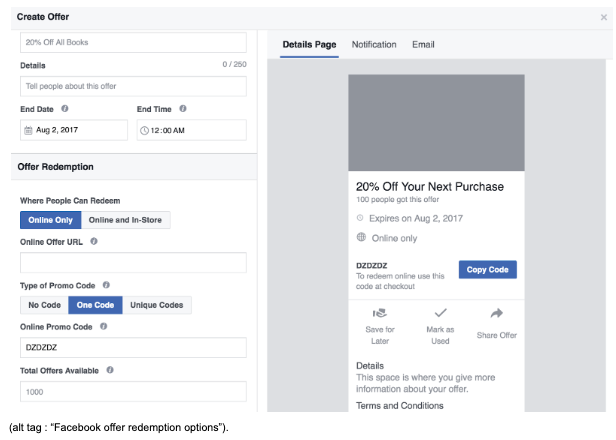
Task: Open the End Date picker field
Action: pos(74,130)
